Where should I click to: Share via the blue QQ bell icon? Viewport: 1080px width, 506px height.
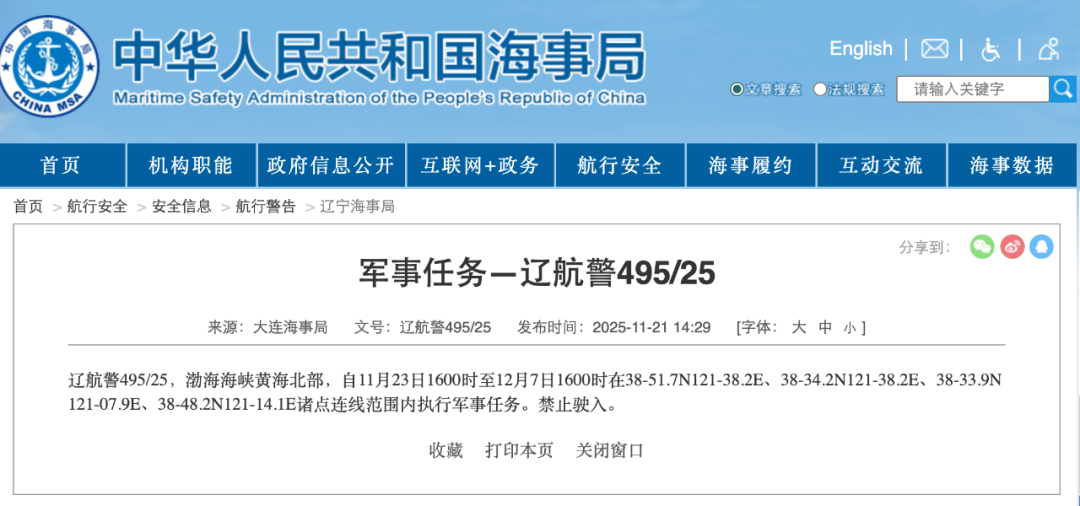1041,247
